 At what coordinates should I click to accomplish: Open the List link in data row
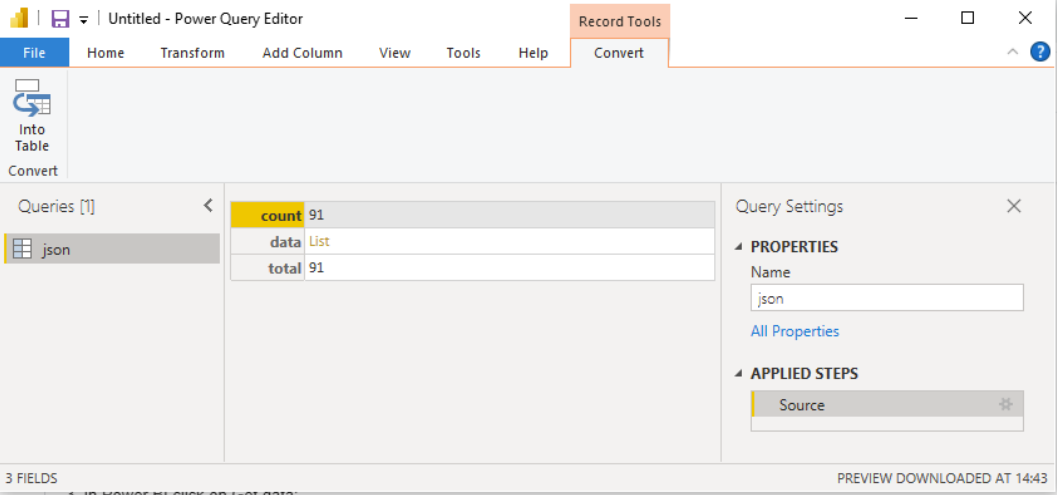tap(320, 241)
